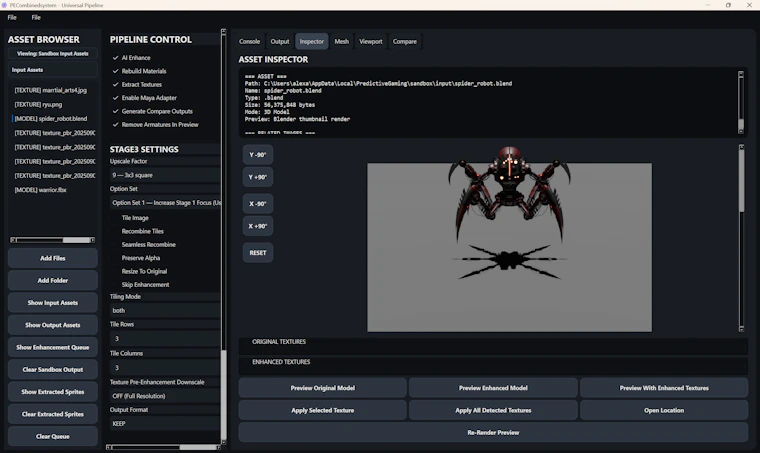Click Add Folder button

[x=52, y=281]
